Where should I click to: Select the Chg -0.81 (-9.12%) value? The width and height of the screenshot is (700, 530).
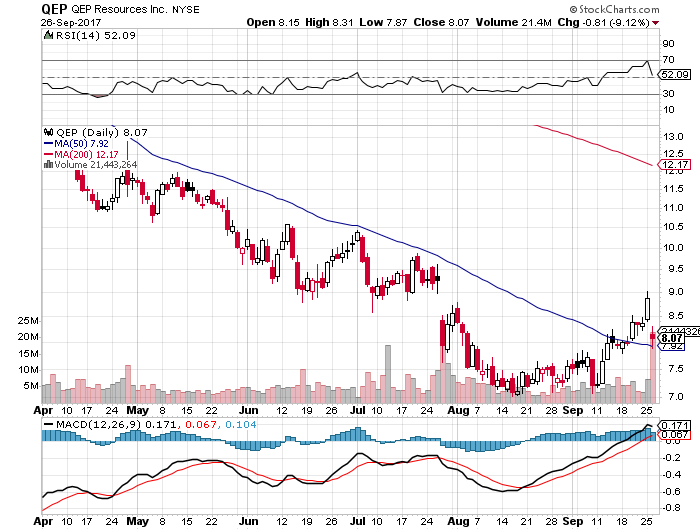(645, 20)
